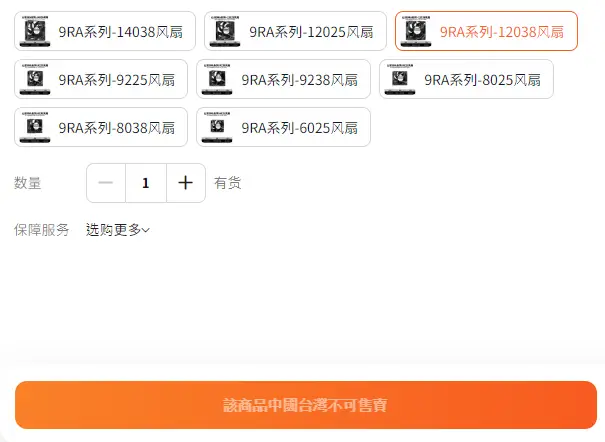Select the 9RA系列-9225风扇 variant label

coord(116,80)
